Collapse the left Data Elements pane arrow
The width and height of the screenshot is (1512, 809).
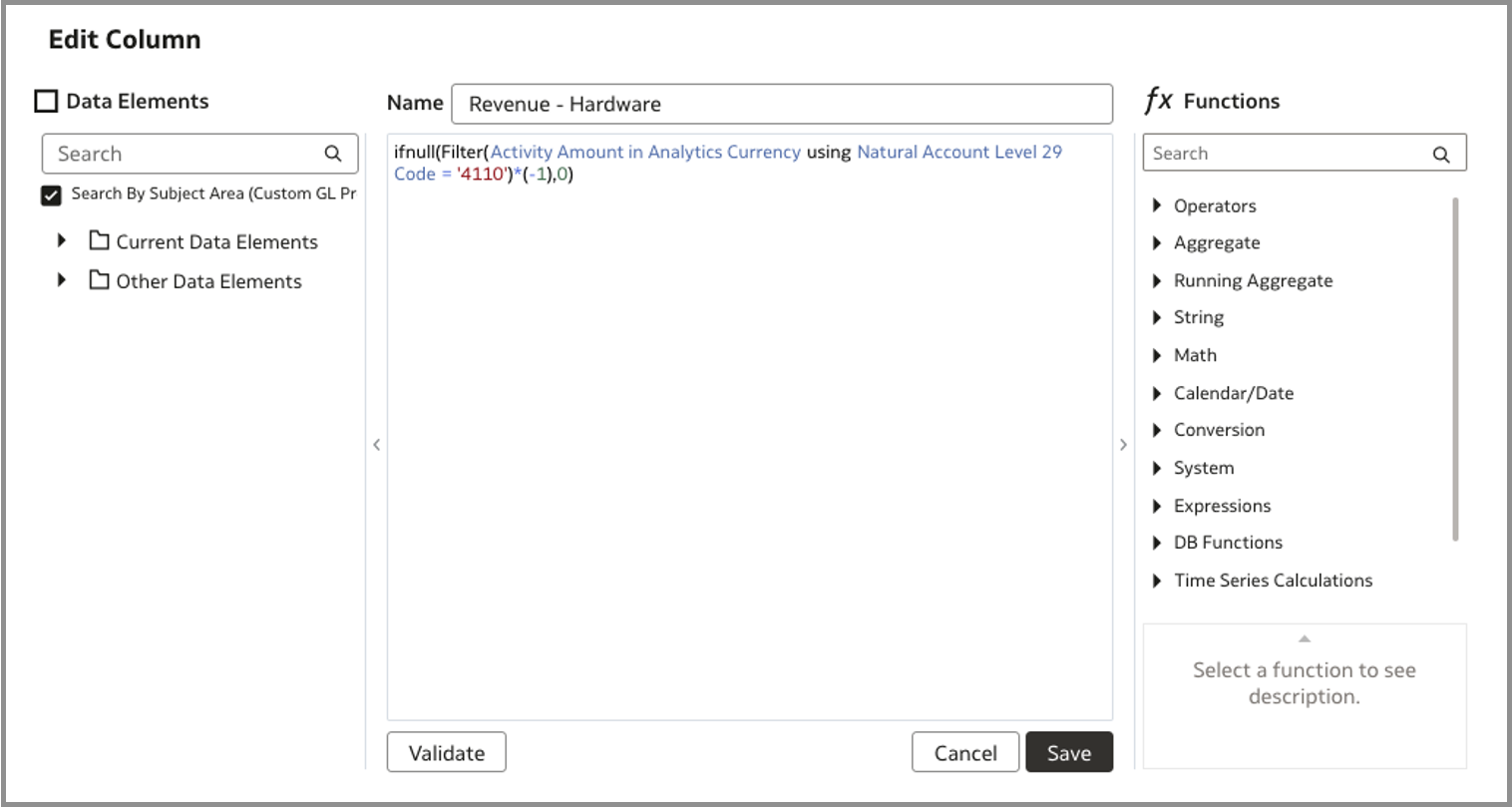(x=376, y=445)
